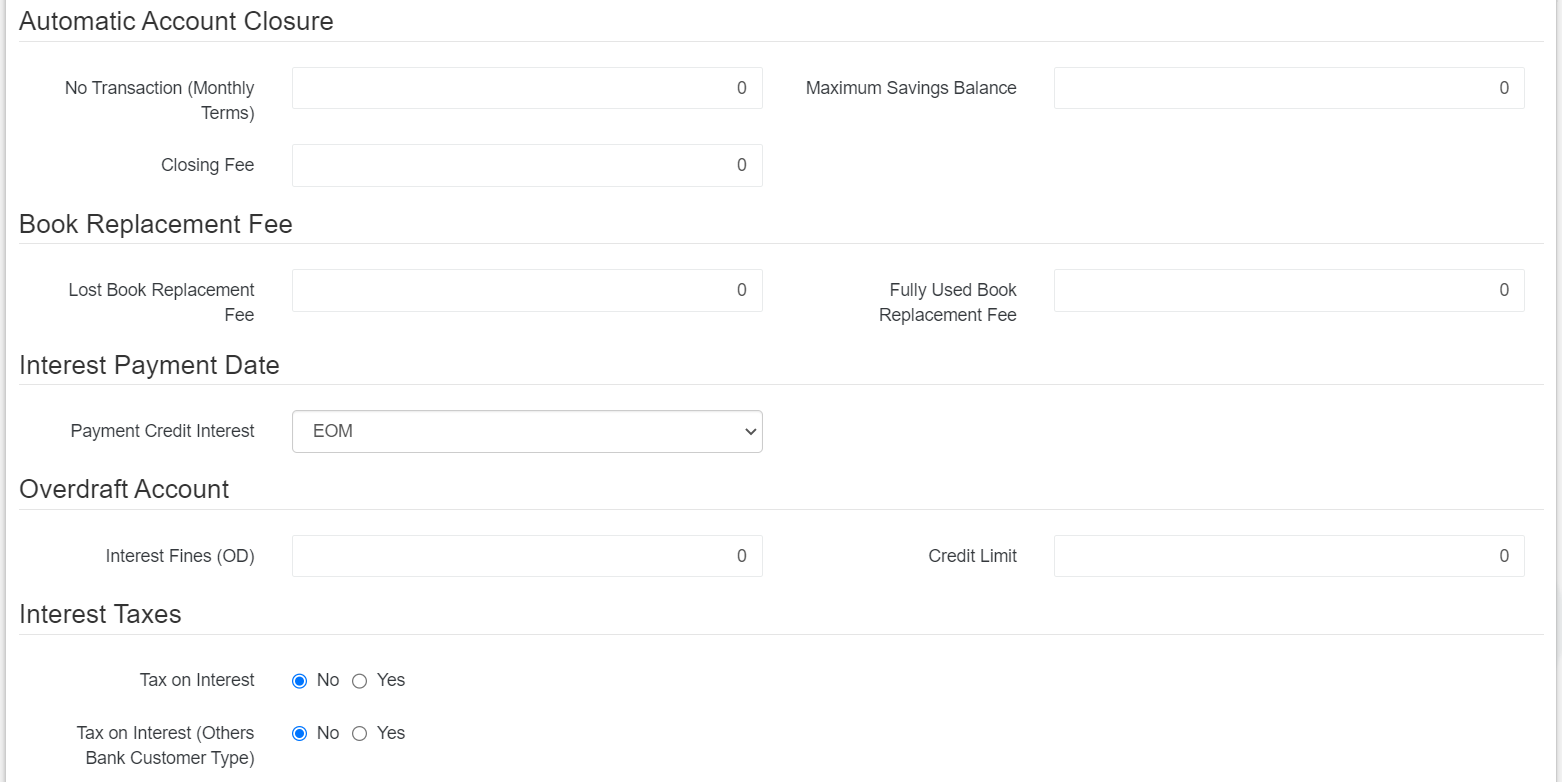
Task: Select Yes for Others Bank Customer Type tax
Action: point(360,734)
